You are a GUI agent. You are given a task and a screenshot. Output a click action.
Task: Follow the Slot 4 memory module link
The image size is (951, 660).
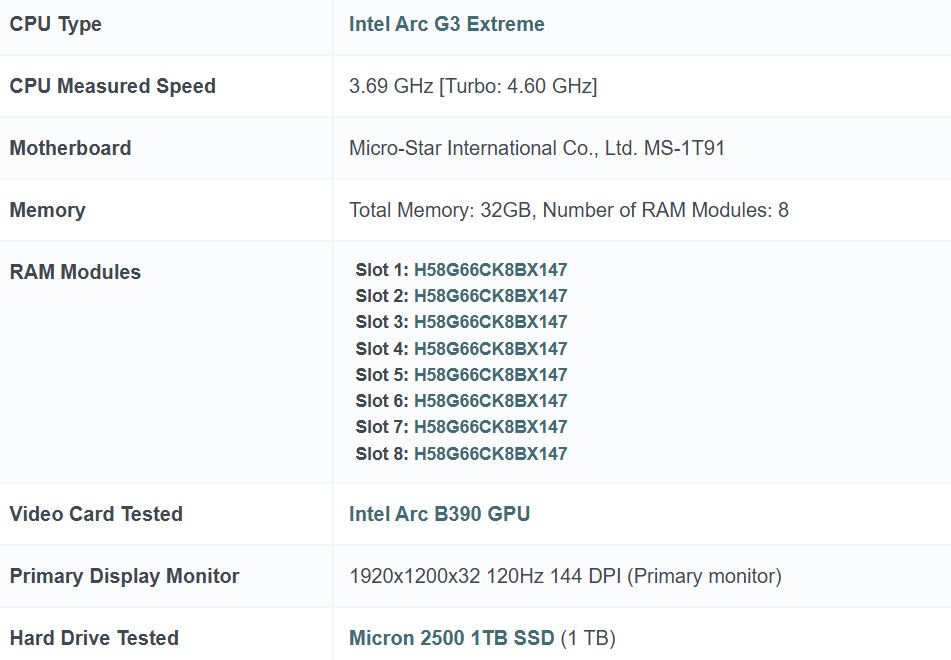[x=490, y=349]
